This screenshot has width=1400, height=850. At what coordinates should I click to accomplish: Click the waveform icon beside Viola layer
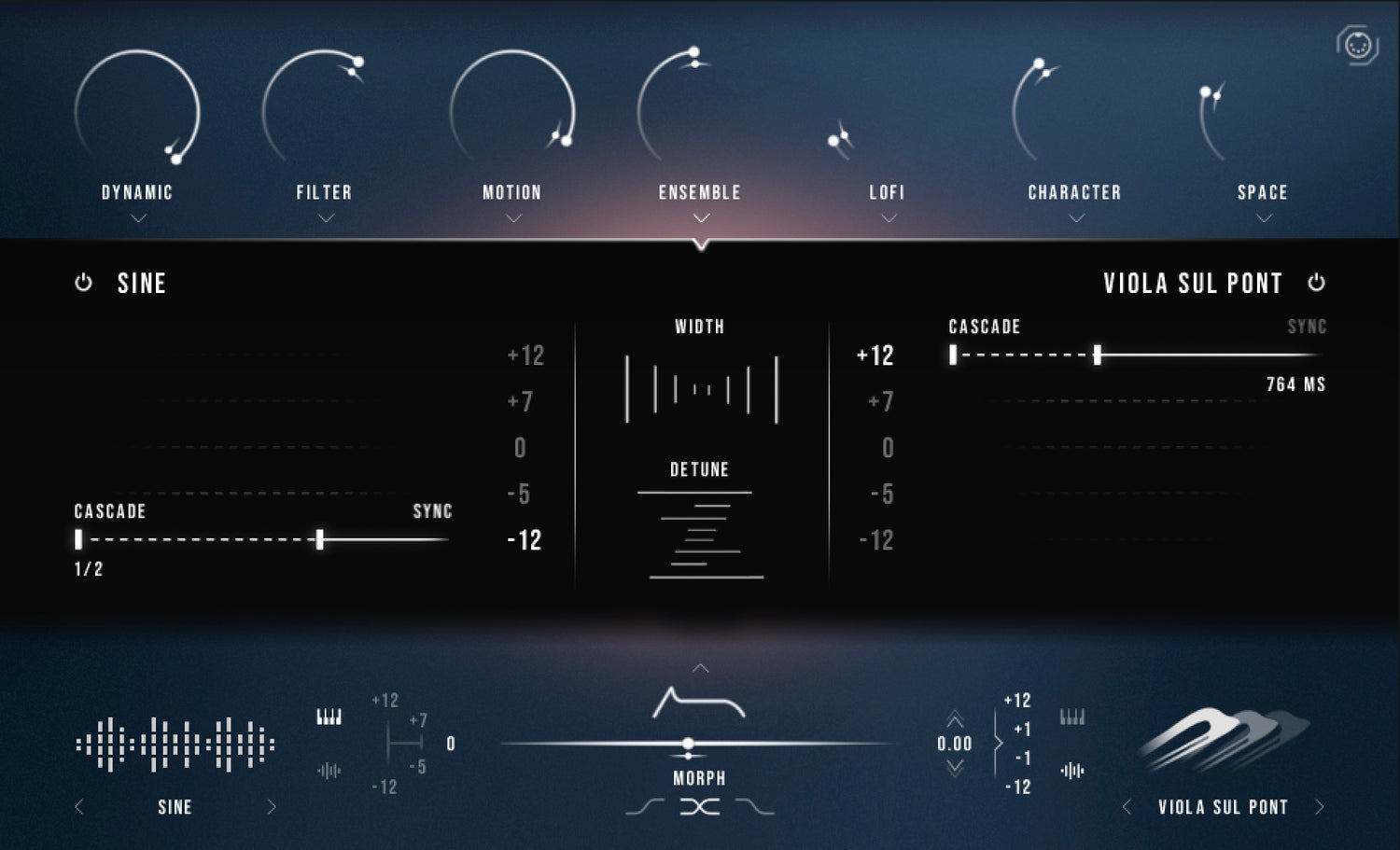(x=1072, y=771)
